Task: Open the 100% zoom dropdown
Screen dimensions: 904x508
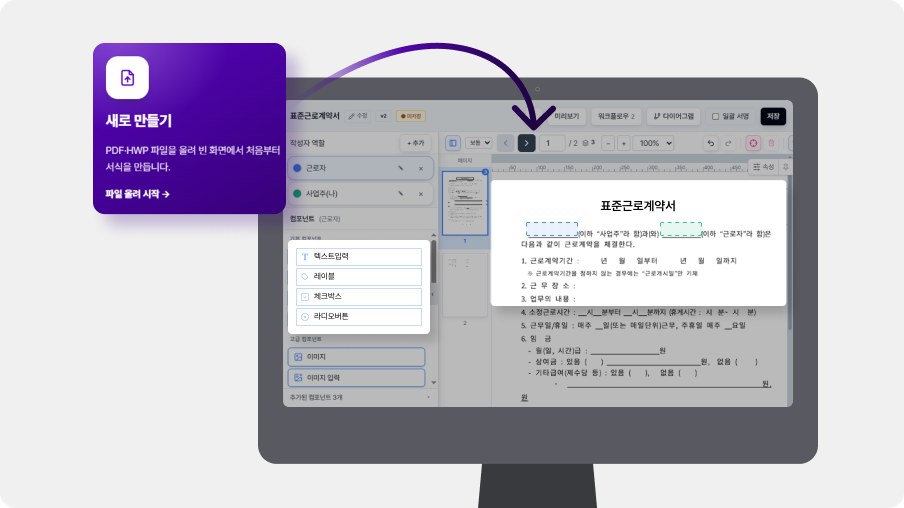Action: (653, 143)
